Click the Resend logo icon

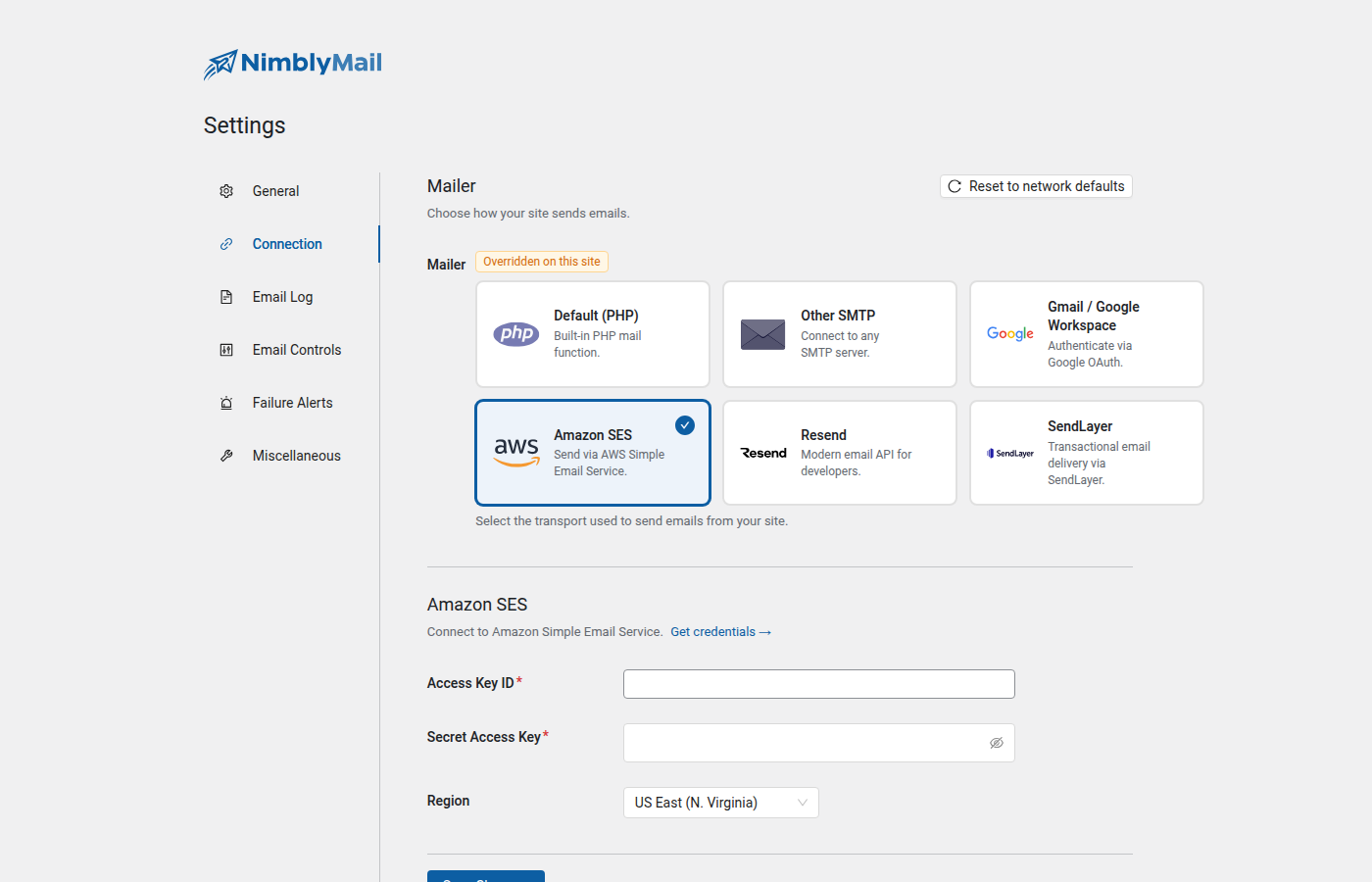point(763,453)
